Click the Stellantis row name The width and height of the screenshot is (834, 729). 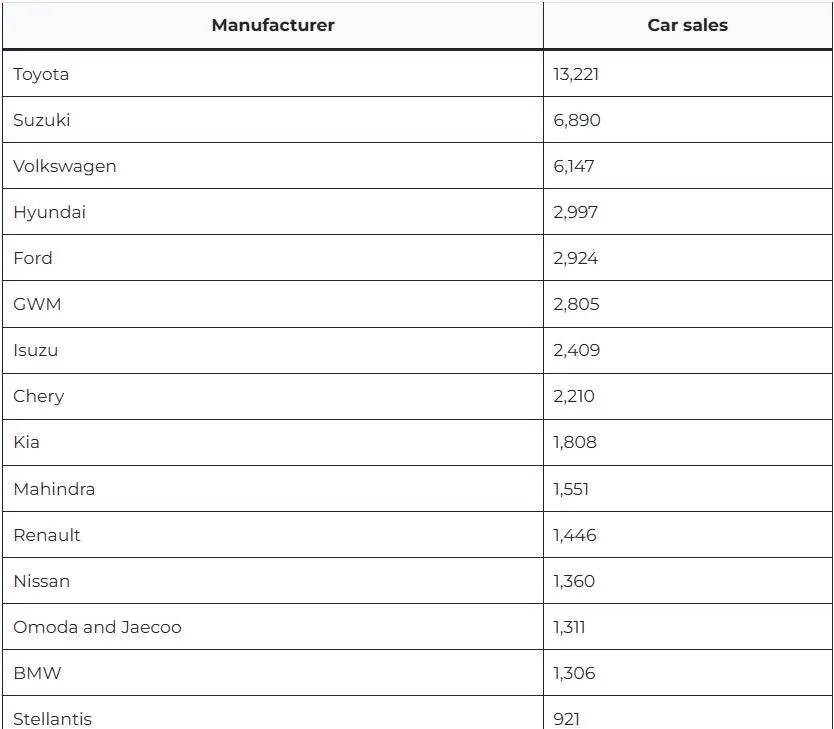[x=52, y=719]
